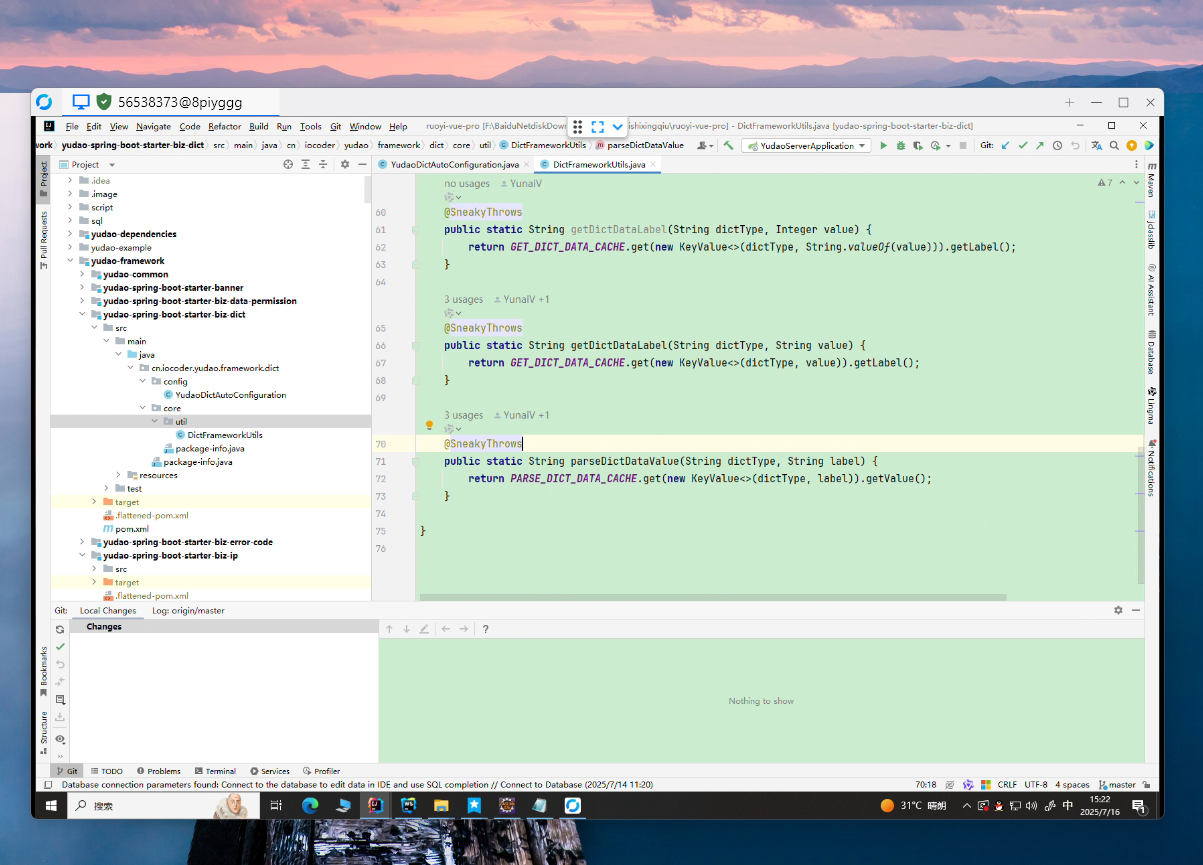
Task: Open the search everywhere magnifier icon
Action: [1115, 146]
